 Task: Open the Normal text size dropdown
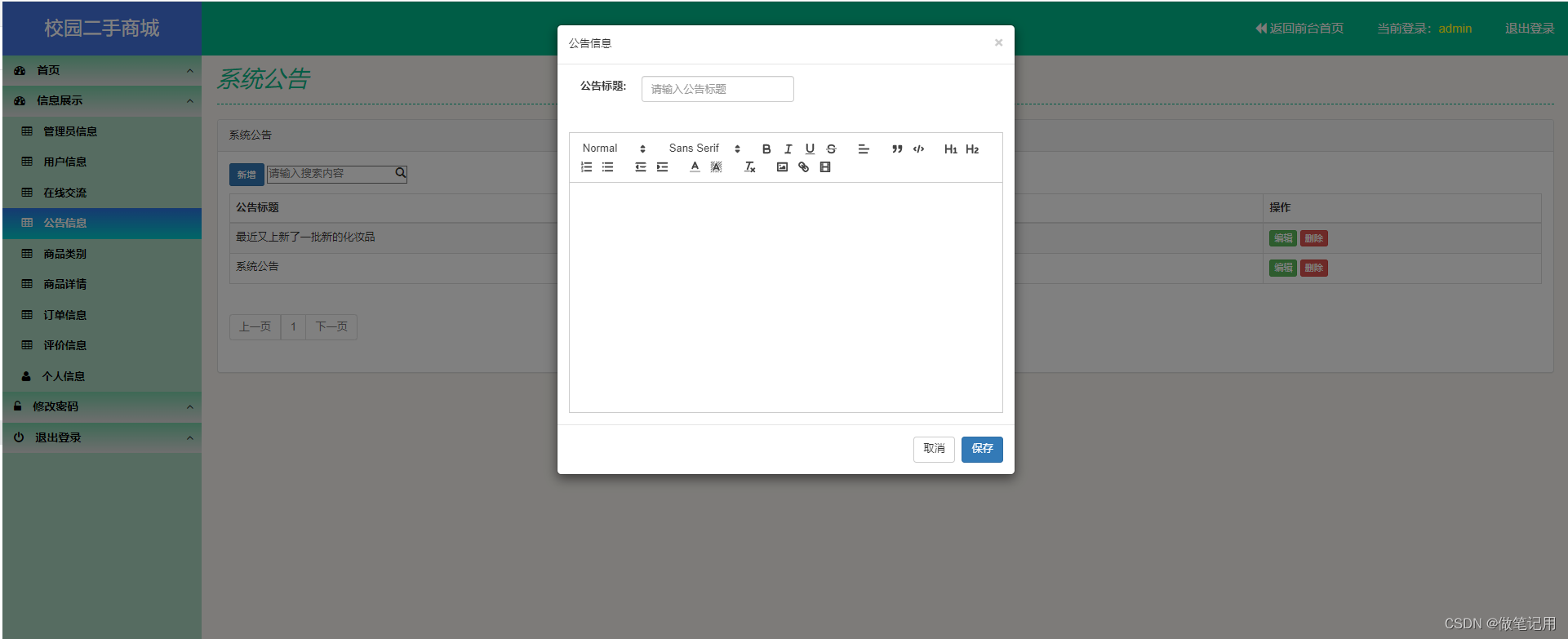tap(614, 149)
